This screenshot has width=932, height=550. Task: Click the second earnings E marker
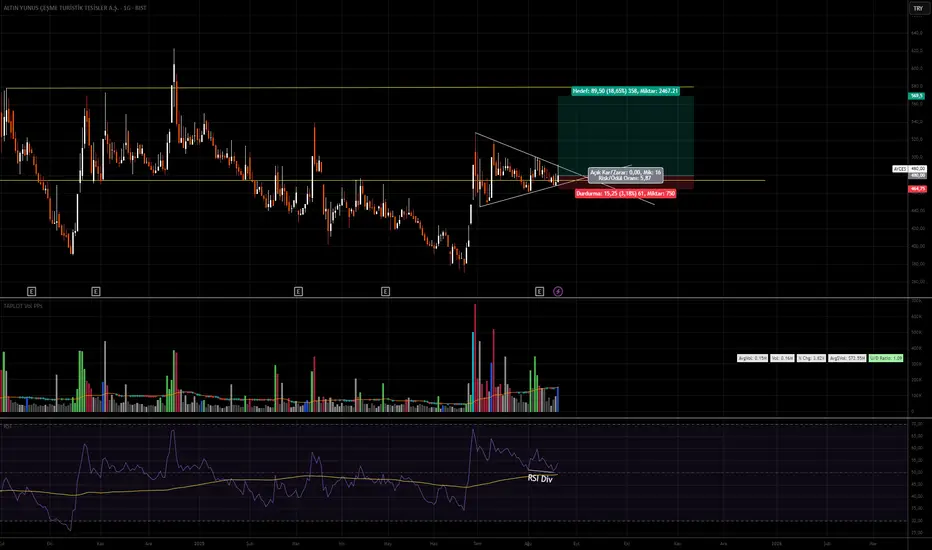[x=96, y=291]
